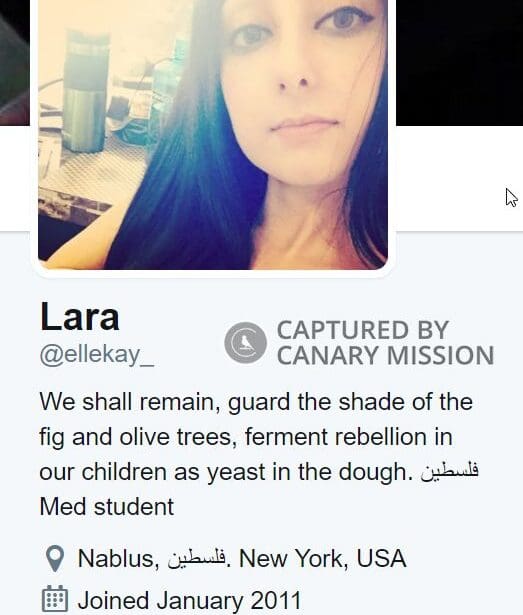Open the profile avatar photo
The width and height of the screenshot is (523, 615).
(x=213, y=135)
